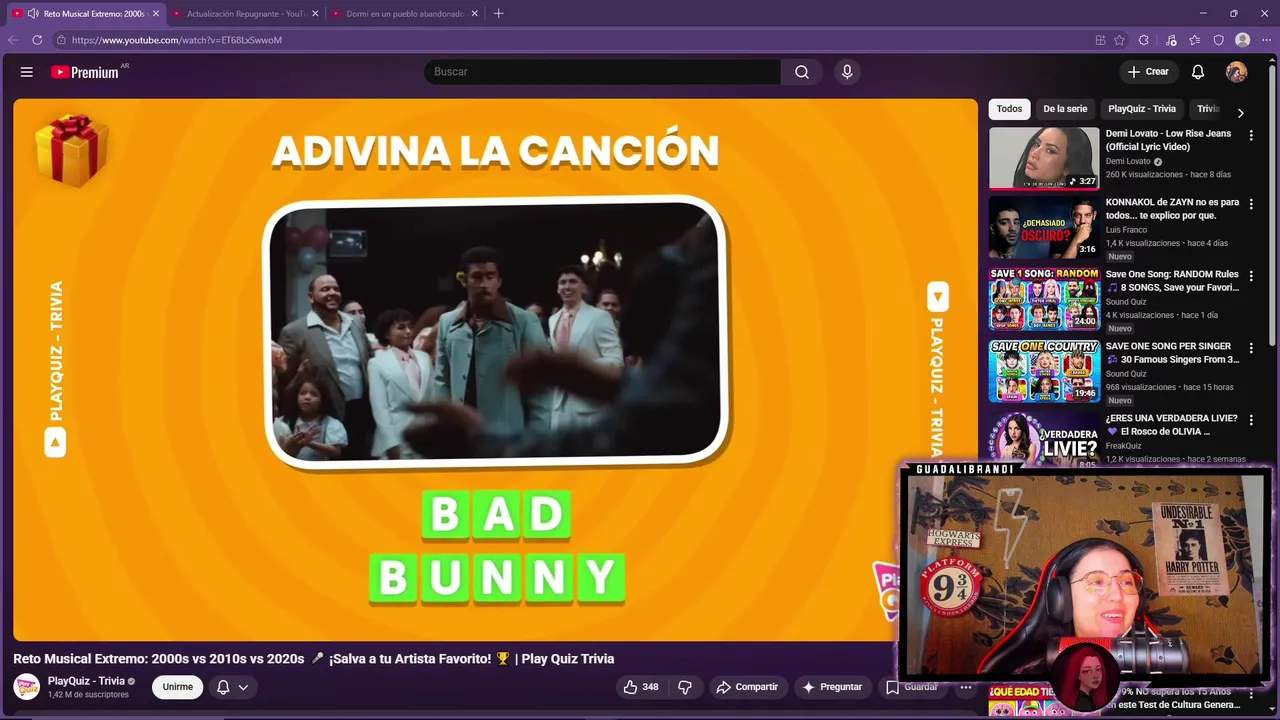The image size is (1280, 720).
Task: Open browser shield security icon
Action: point(1219,40)
